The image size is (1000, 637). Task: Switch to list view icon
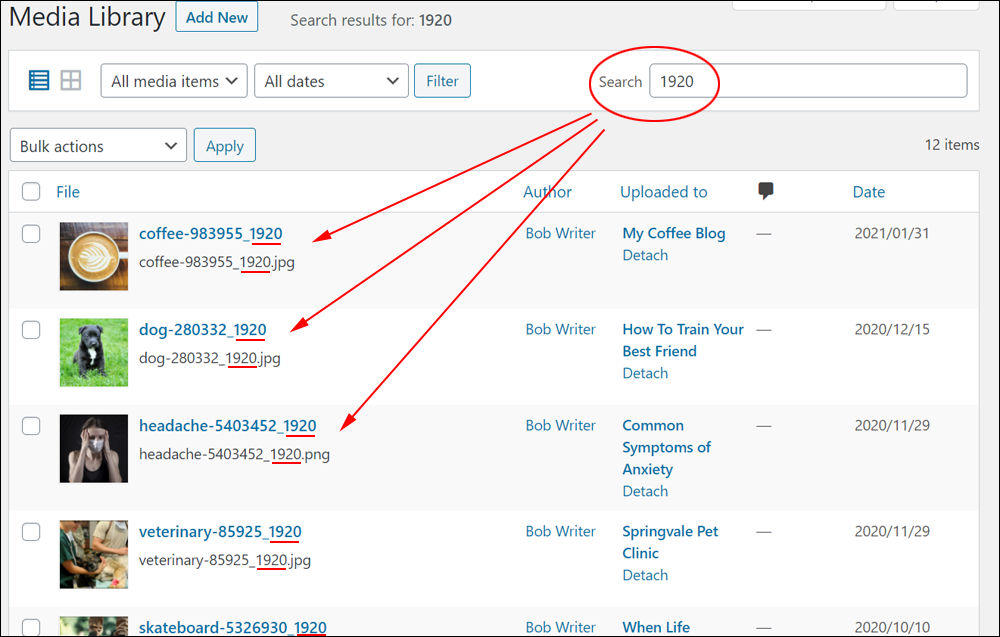tap(39, 81)
